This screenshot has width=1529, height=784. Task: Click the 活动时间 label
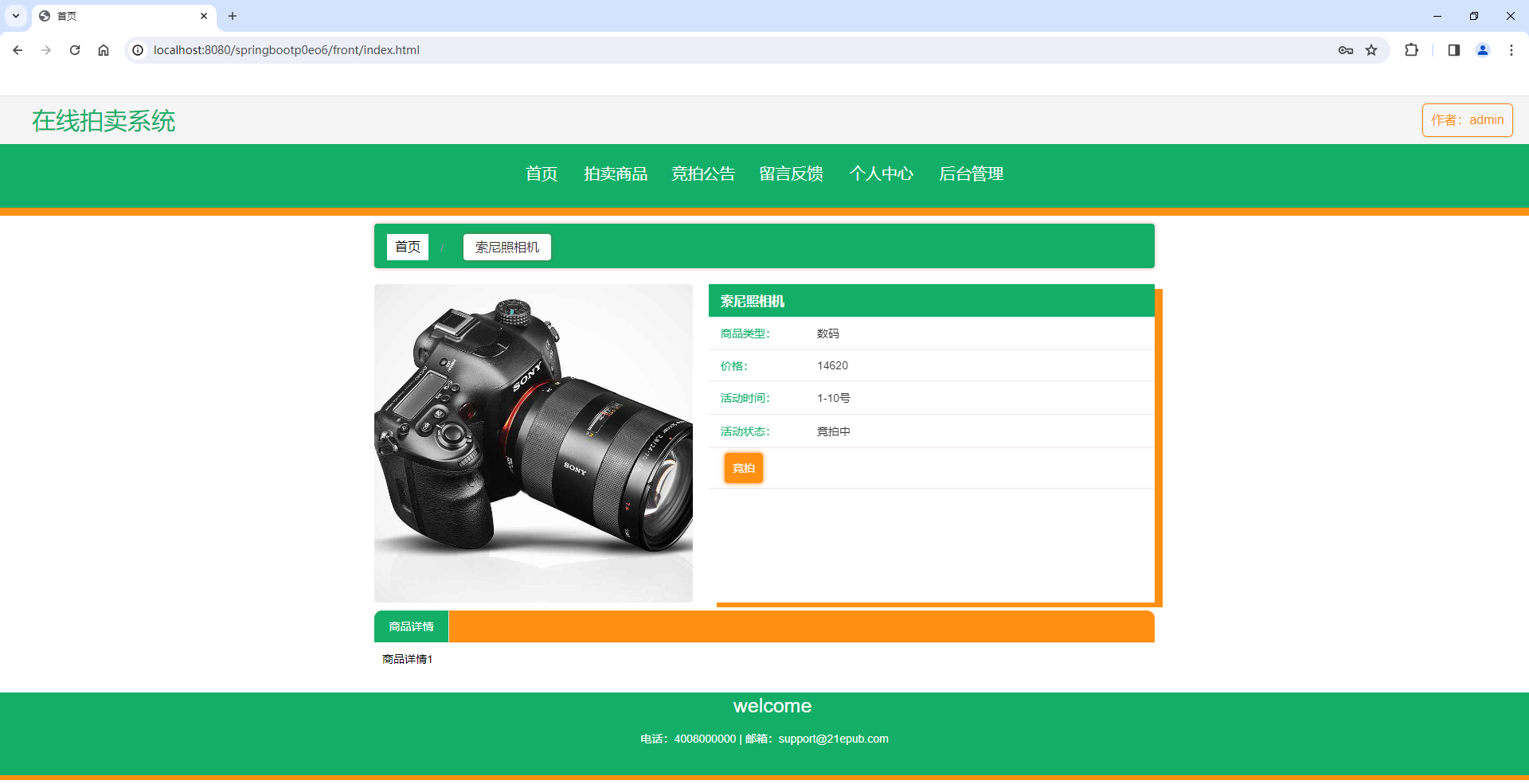[x=745, y=398]
